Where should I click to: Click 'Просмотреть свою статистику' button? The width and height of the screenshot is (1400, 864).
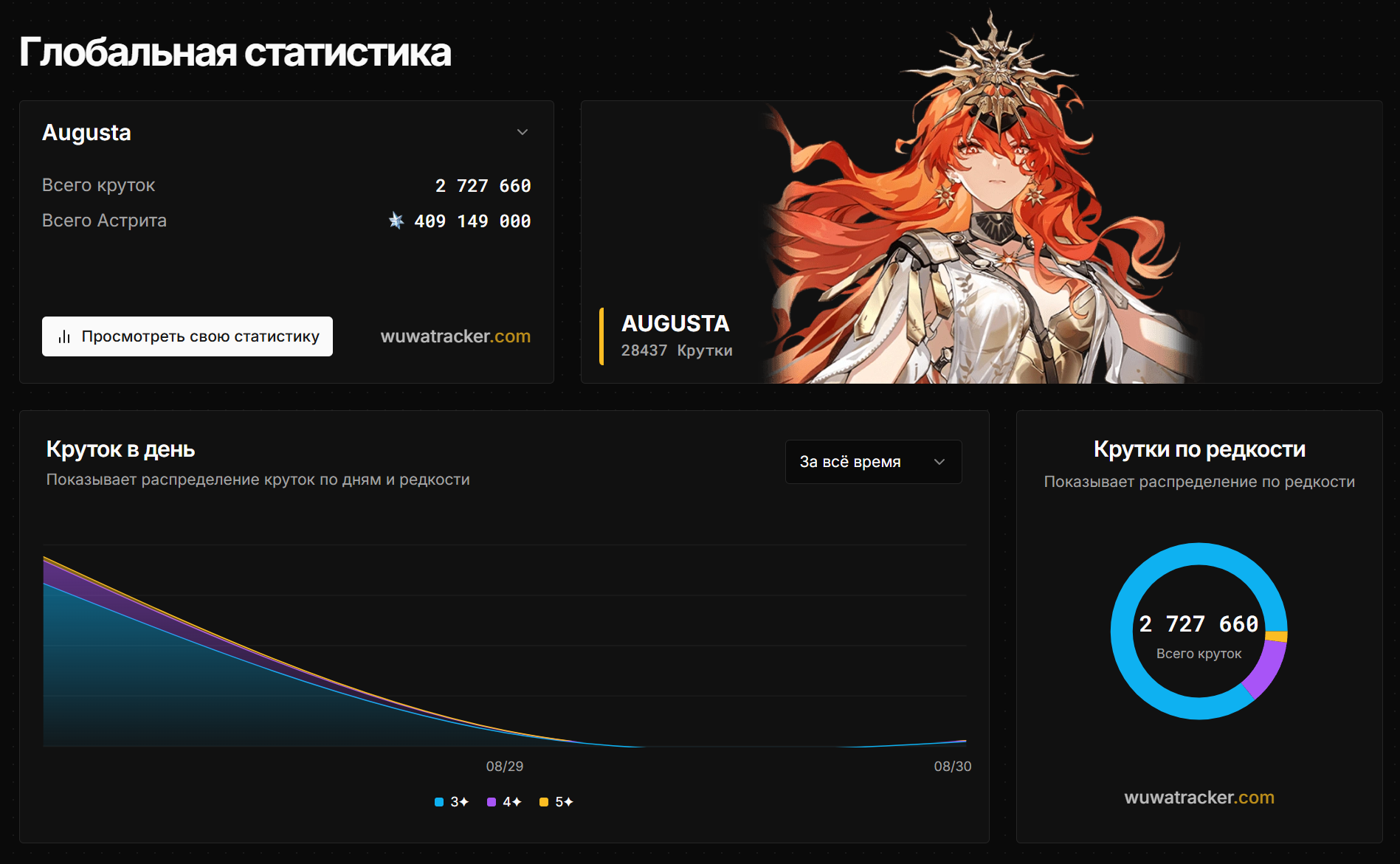[x=187, y=336]
